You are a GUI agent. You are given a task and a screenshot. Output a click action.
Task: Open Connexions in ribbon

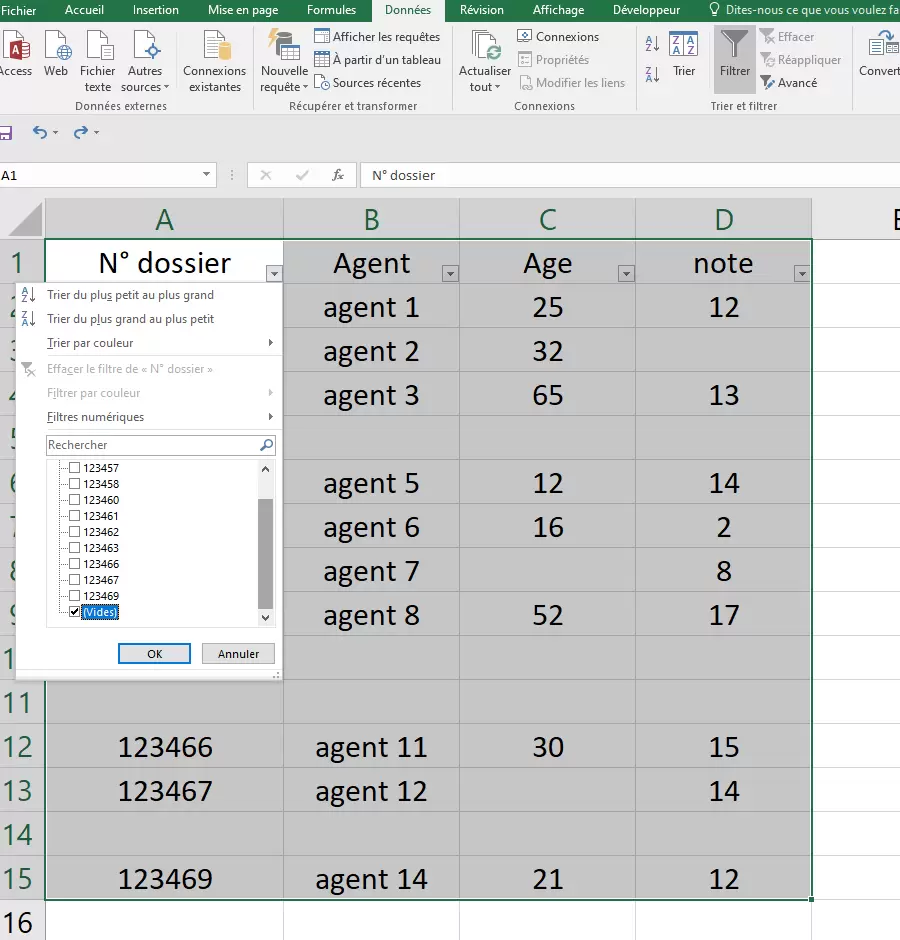558,37
